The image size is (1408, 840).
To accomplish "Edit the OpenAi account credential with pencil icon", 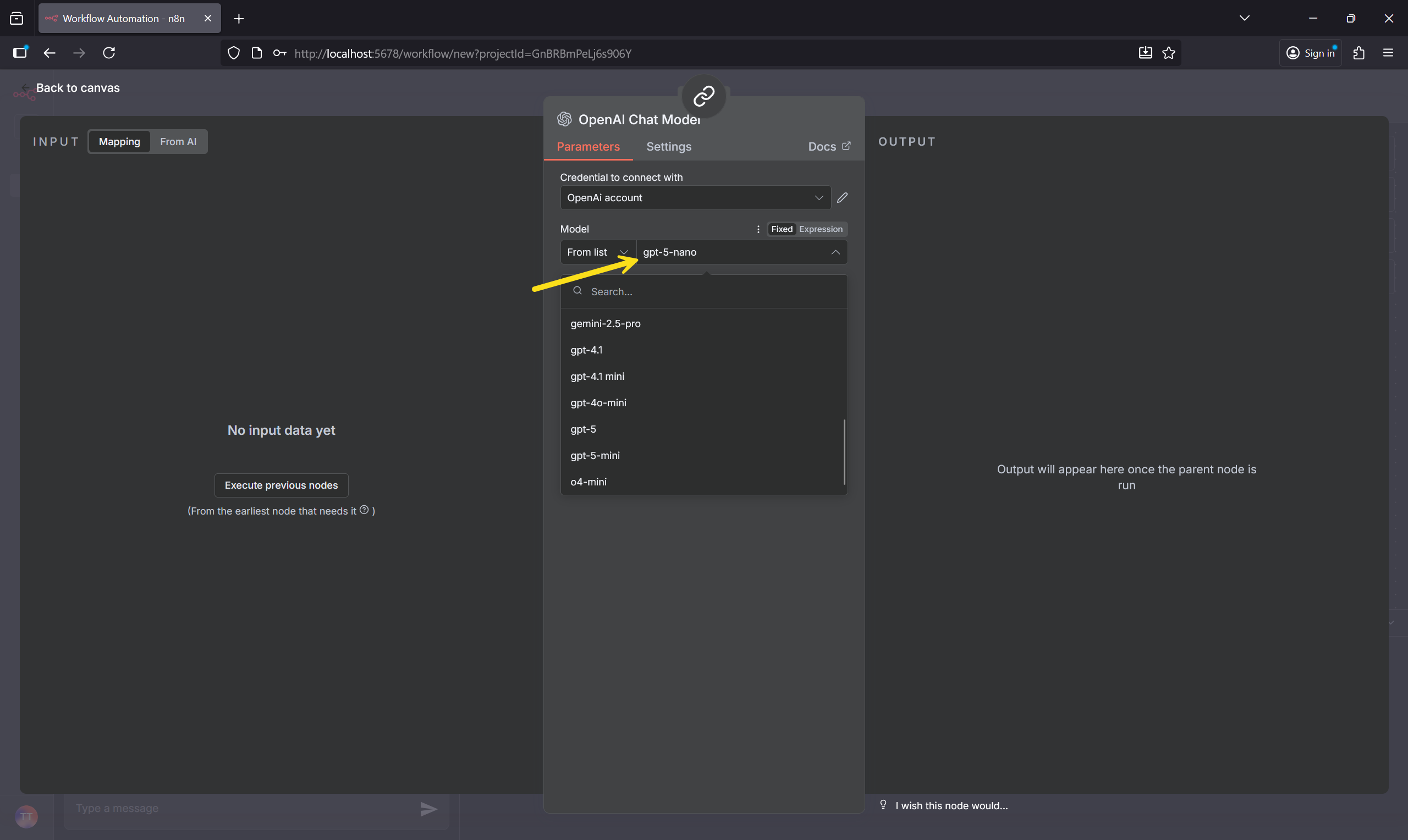I will pos(842,197).
